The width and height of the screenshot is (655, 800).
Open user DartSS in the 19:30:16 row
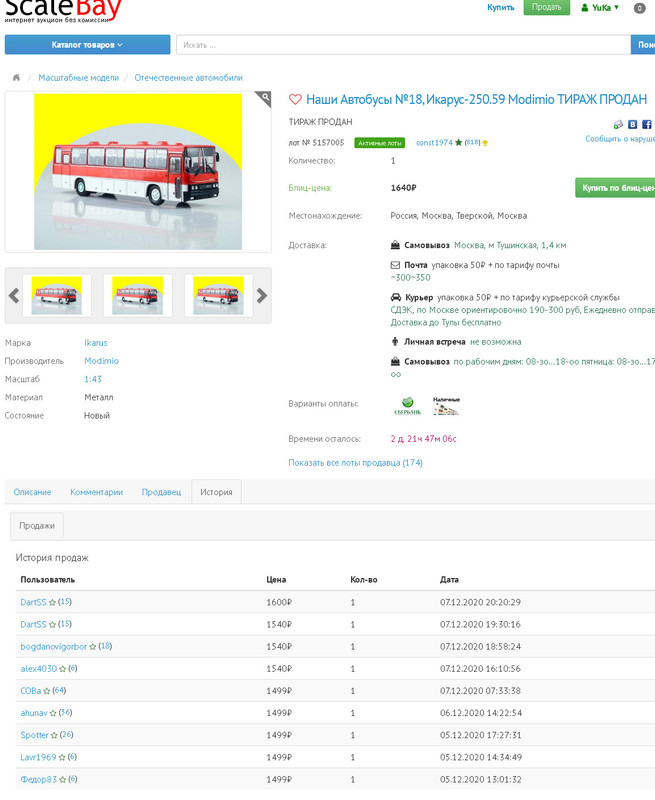(x=33, y=624)
